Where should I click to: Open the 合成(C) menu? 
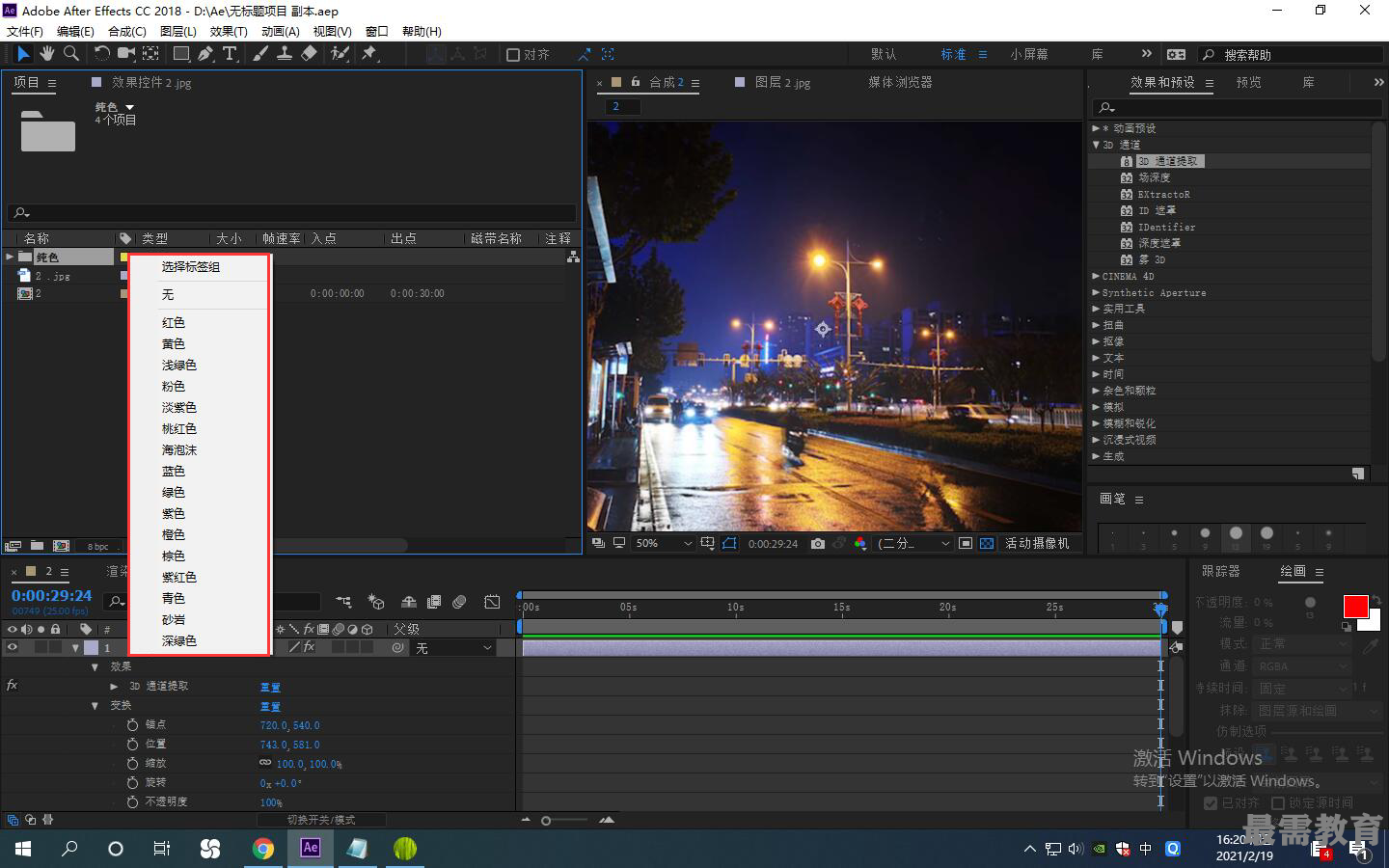pos(127,32)
